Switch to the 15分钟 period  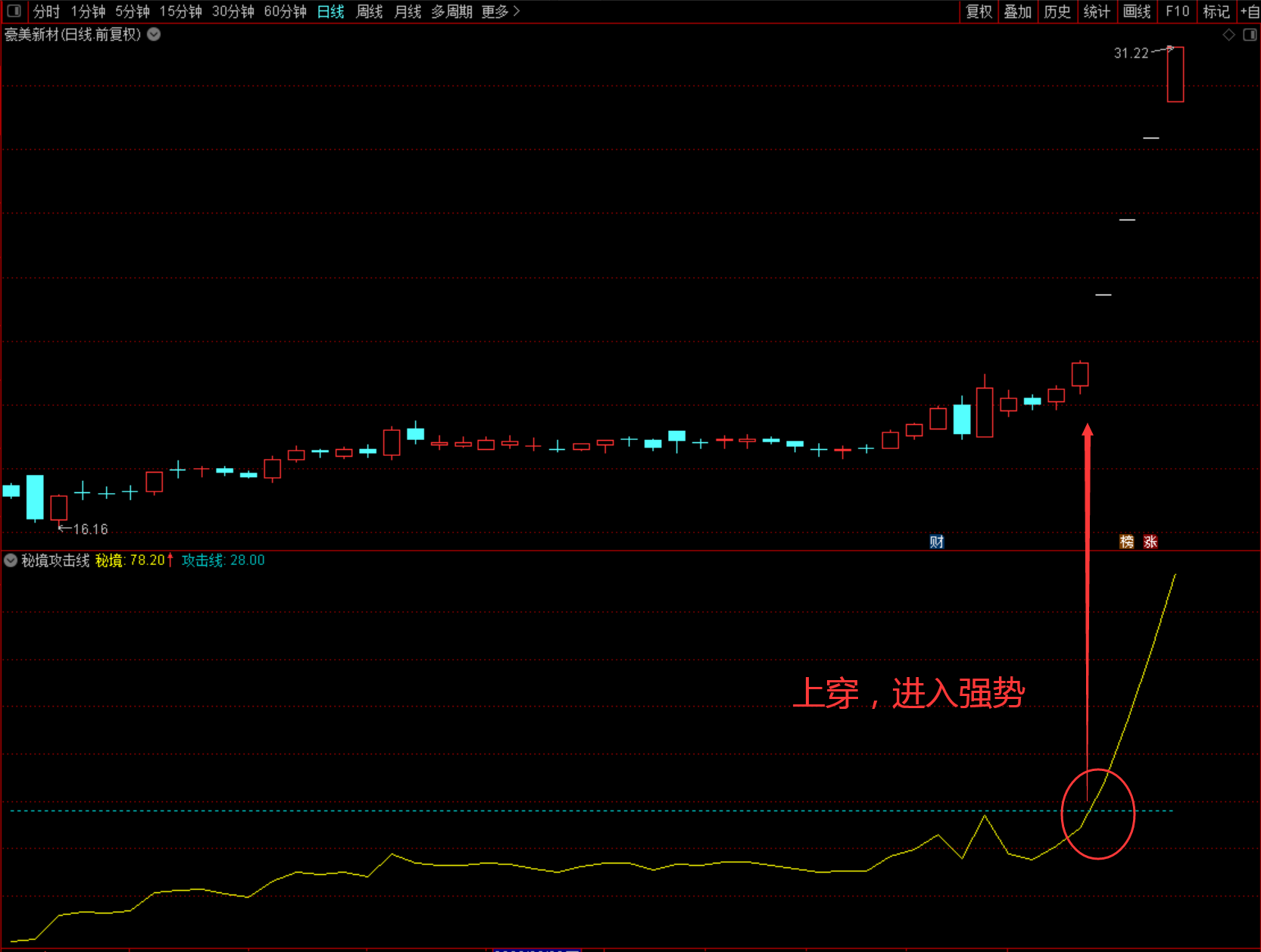[x=180, y=11]
